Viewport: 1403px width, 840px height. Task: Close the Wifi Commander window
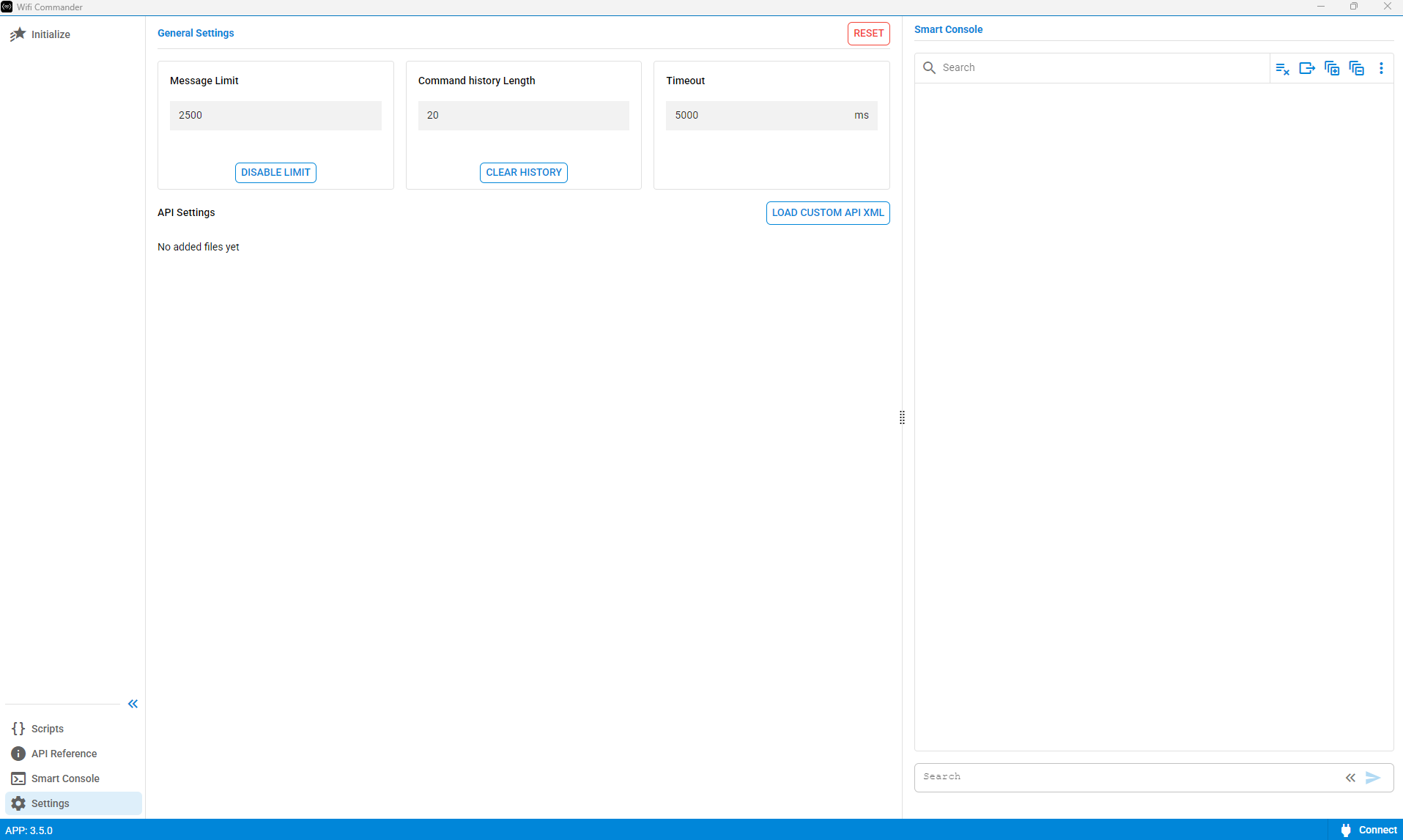pyautogui.click(x=1387, y=7)
